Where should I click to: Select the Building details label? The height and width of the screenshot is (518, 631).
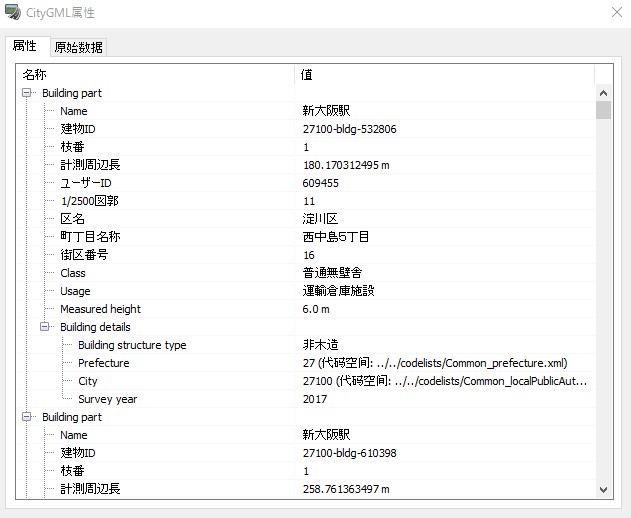pos(95,327)
